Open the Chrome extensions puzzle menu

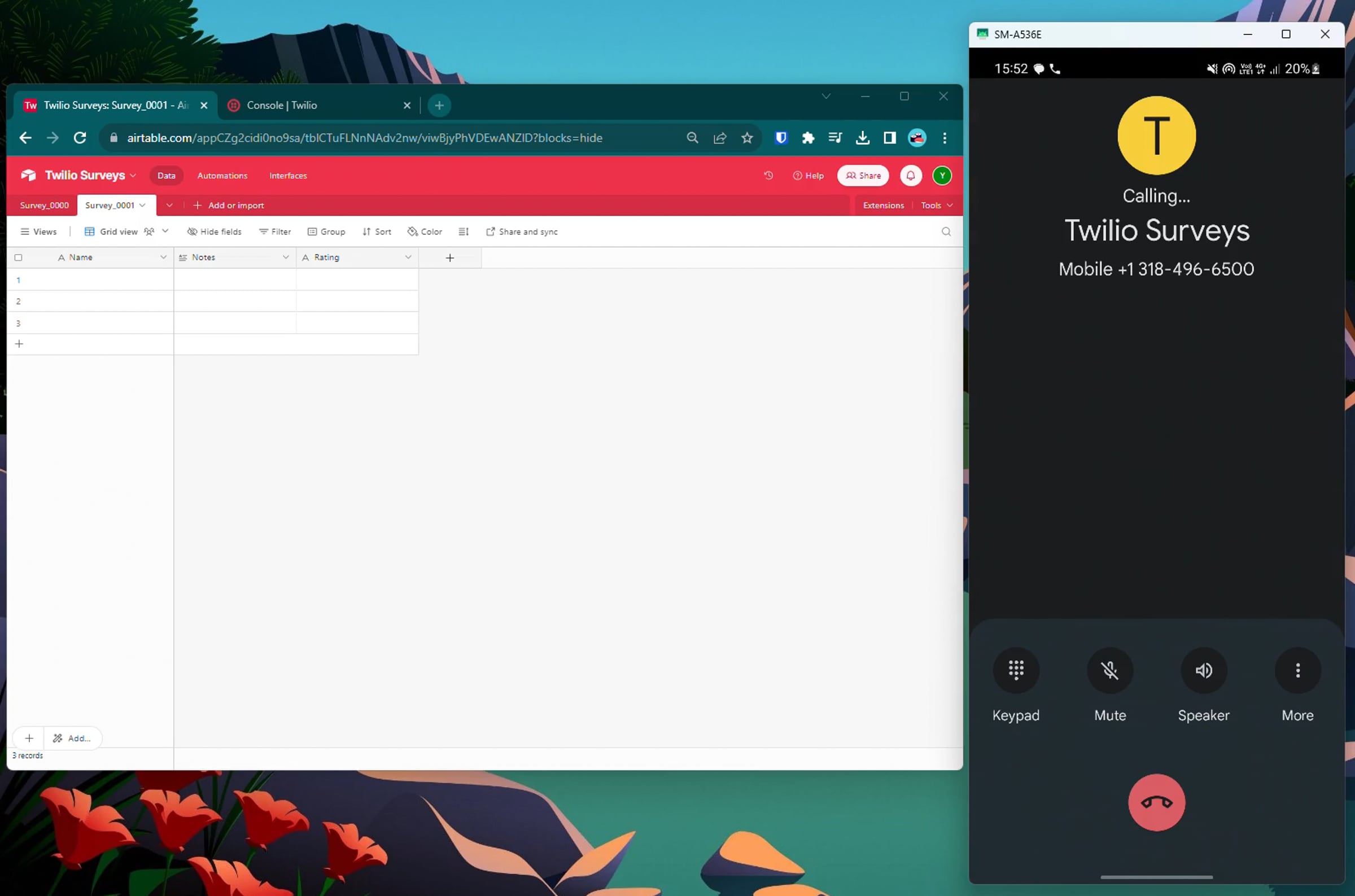point(808,138)
